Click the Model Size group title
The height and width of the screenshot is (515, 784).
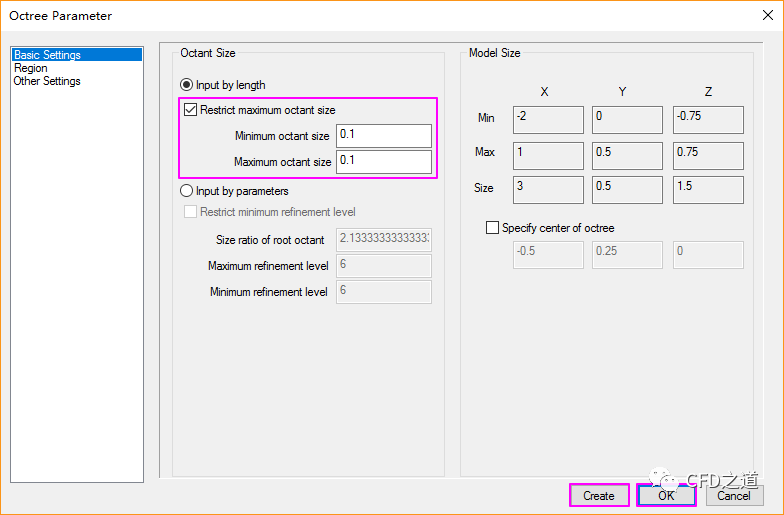tap(494, 53)
